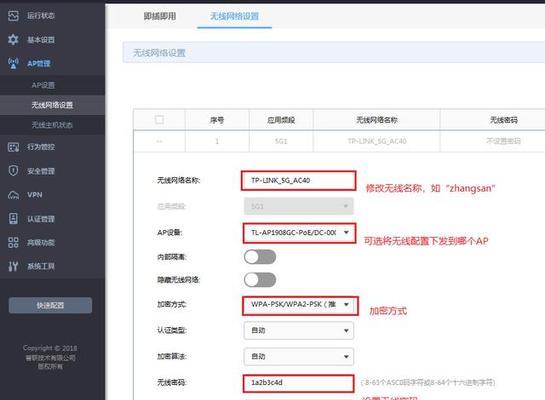Select the 无线主机状态 submenu entry
This screenshot has height=400, width=545.
coord(52,125)
